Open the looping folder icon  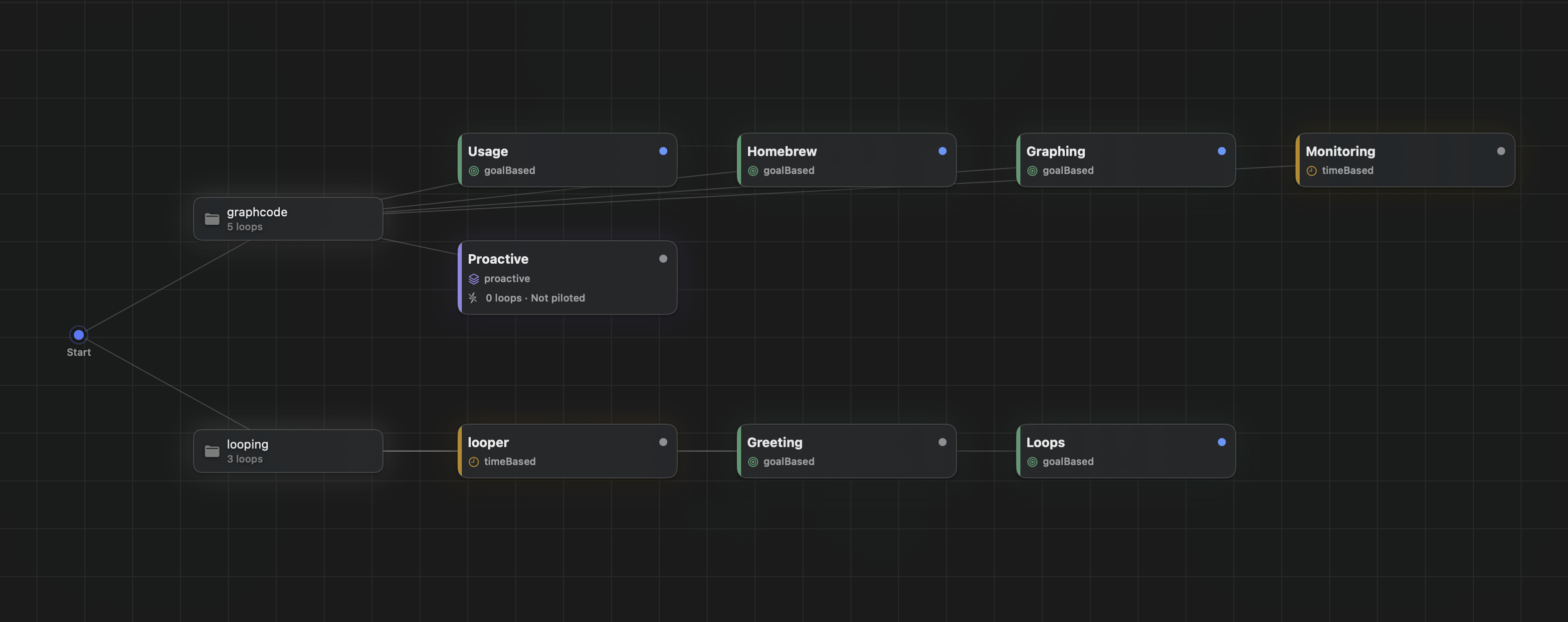click(x=212, y=451)
